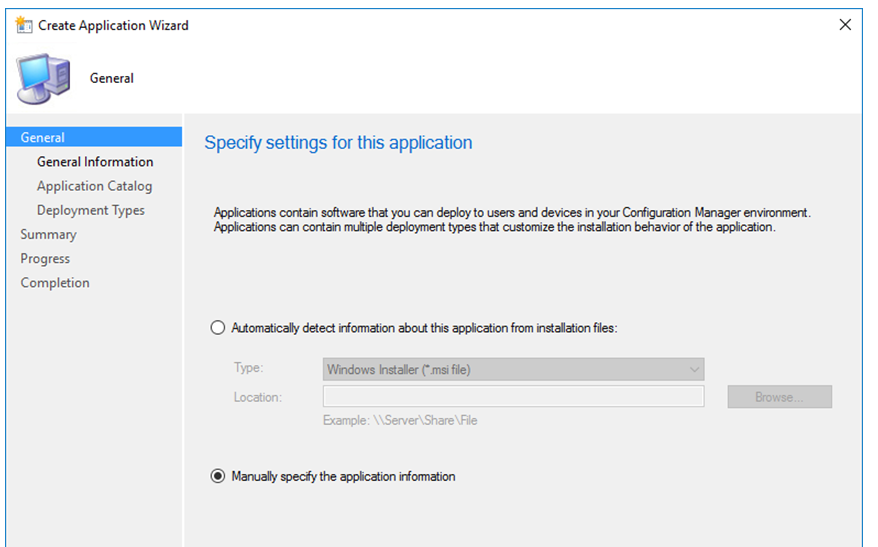Go to Deployment Types step

pos(91,211)
